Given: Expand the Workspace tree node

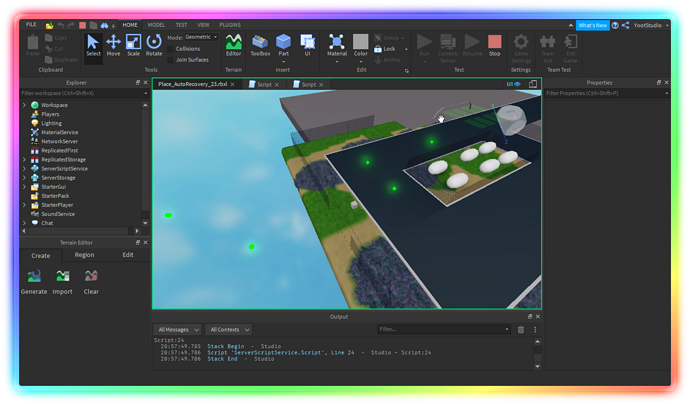Looking at the screenshot, I should coord(24,105).
